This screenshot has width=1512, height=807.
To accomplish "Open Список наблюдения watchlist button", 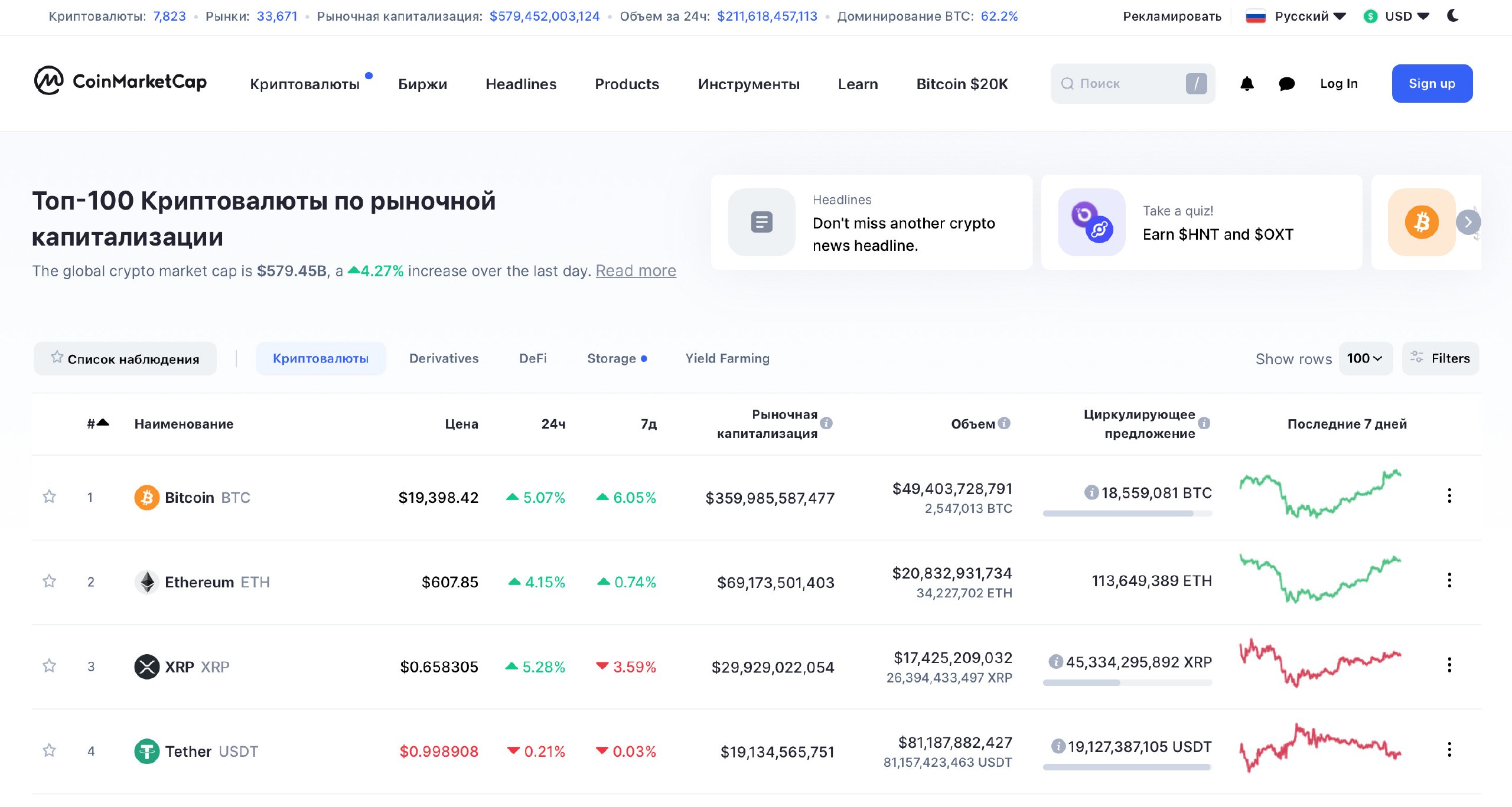I will 125,358.
